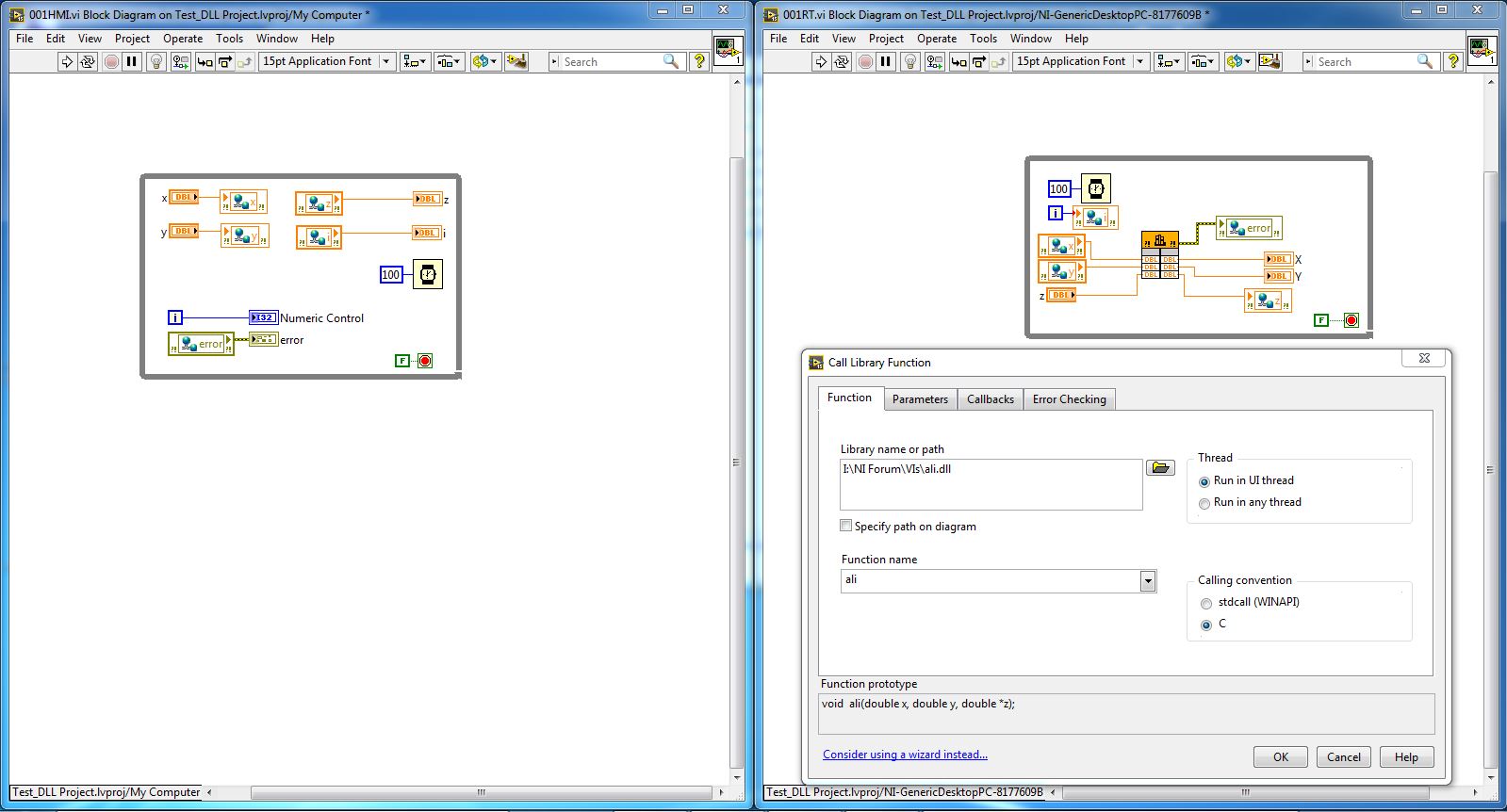The image size is (1507, 812).
Task: Click Run arrow in 001RT.vi toolbar
Action: [821, 61]
